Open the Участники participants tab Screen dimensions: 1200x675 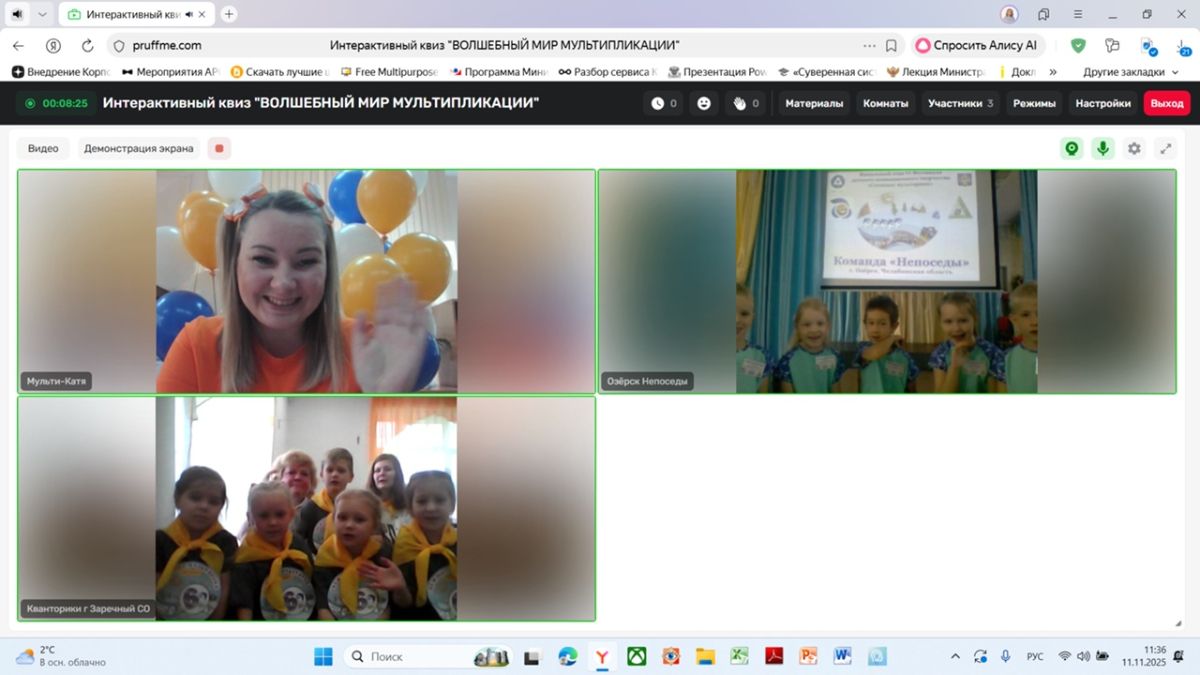pos(960,103)
